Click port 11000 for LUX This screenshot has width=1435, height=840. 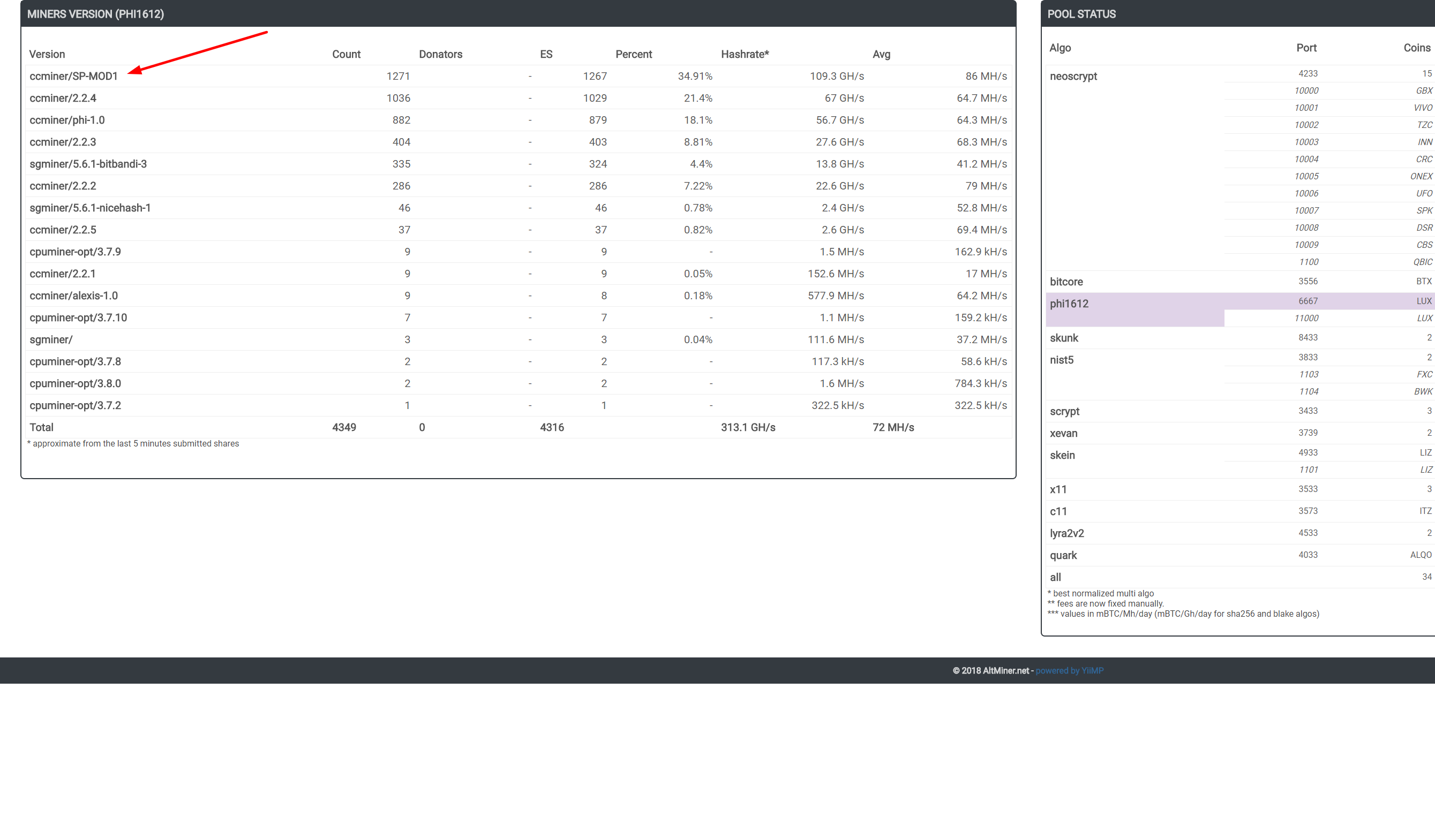(x=1306, y=318)
